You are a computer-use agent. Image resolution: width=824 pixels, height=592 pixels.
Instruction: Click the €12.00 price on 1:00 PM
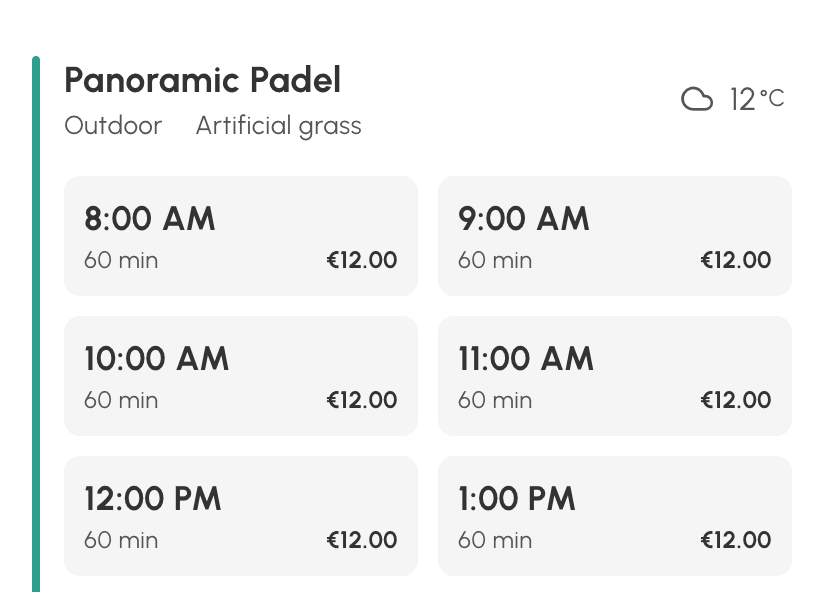(736, 540)
